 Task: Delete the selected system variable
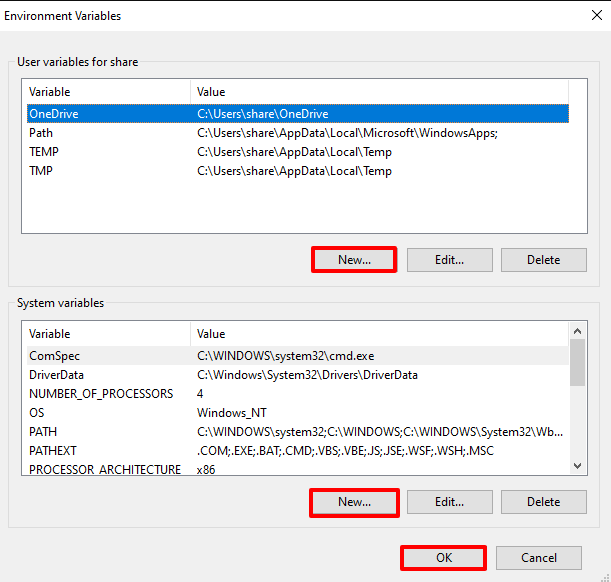pyautogui.click(x=544, y=502)
